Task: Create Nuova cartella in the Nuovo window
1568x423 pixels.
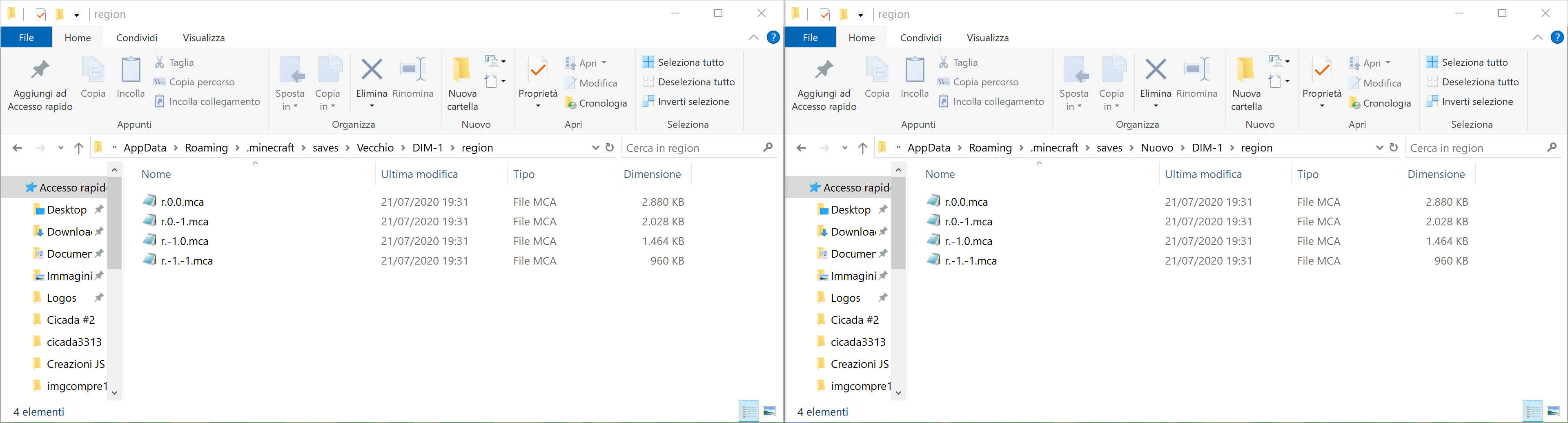Action: tap(1246, 83)
